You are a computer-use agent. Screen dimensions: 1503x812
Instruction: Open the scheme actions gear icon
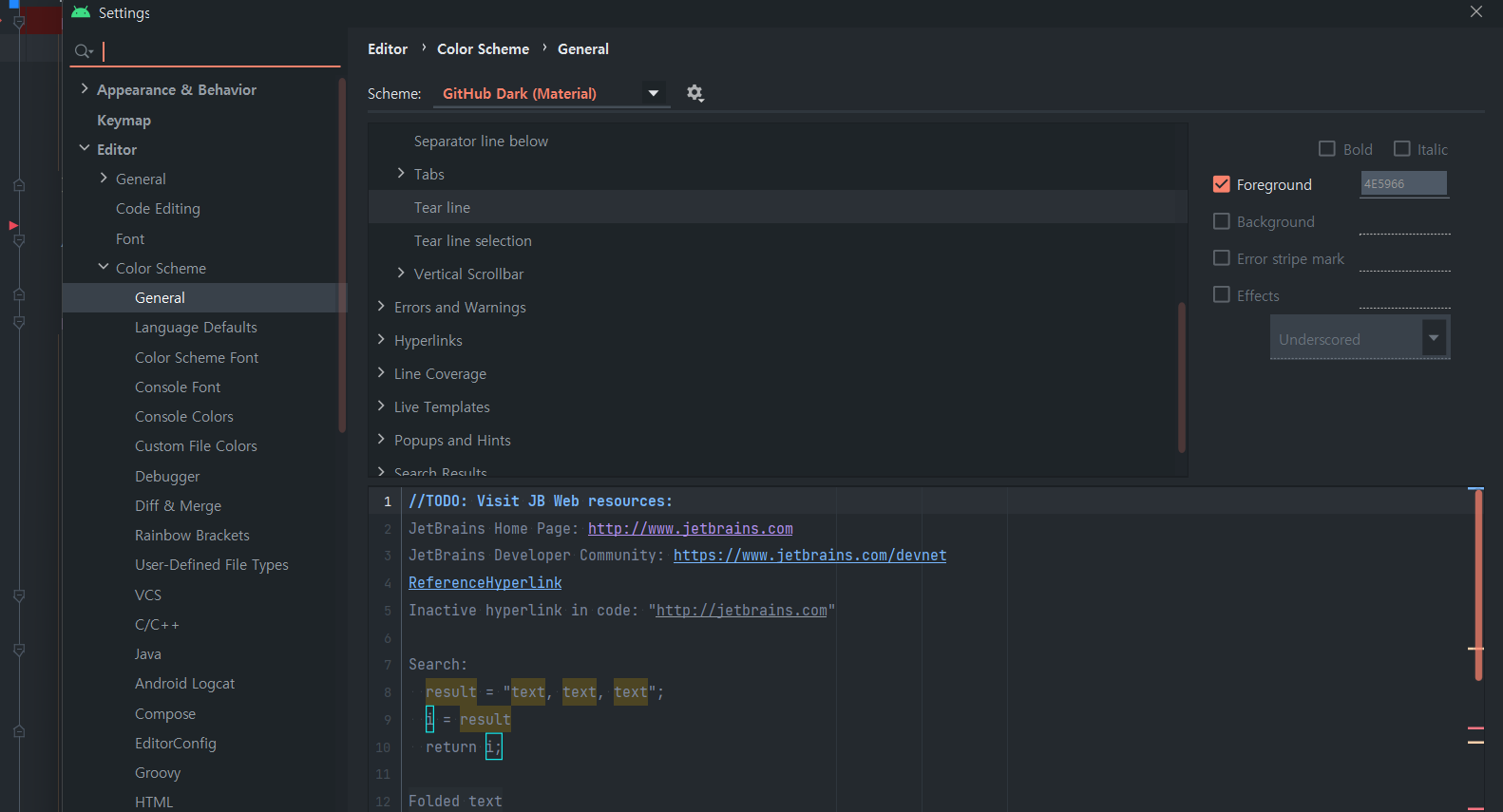coord(695,93)
